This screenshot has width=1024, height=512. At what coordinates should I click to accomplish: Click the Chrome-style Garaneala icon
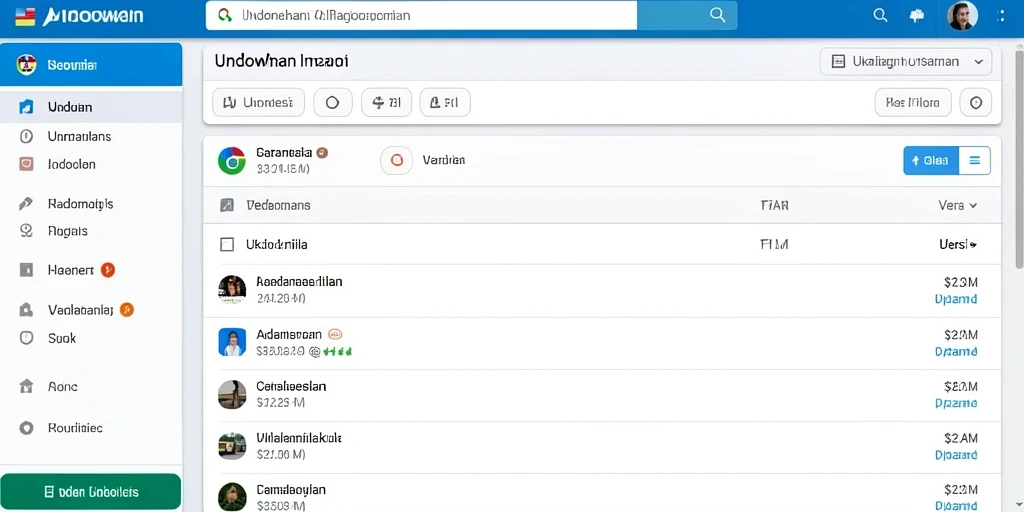coord(232,160)
